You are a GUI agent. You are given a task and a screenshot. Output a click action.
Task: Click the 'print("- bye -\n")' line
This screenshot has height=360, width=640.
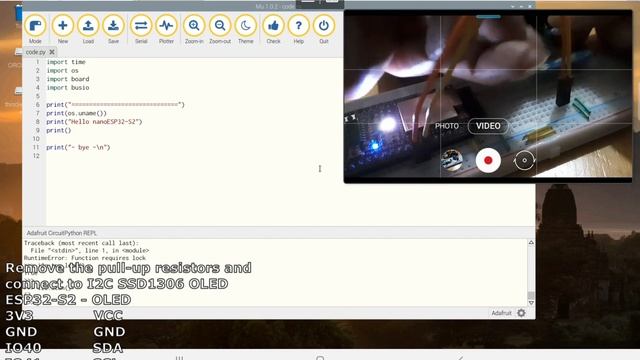click(78, 147)
